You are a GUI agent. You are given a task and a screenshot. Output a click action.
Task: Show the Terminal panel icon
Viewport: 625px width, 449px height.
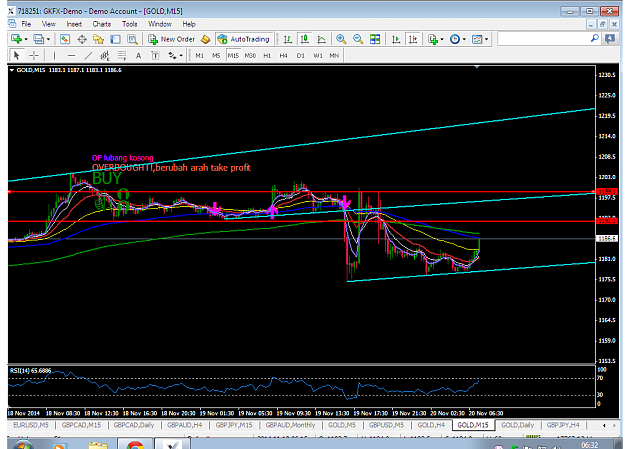tap(115, 39)
